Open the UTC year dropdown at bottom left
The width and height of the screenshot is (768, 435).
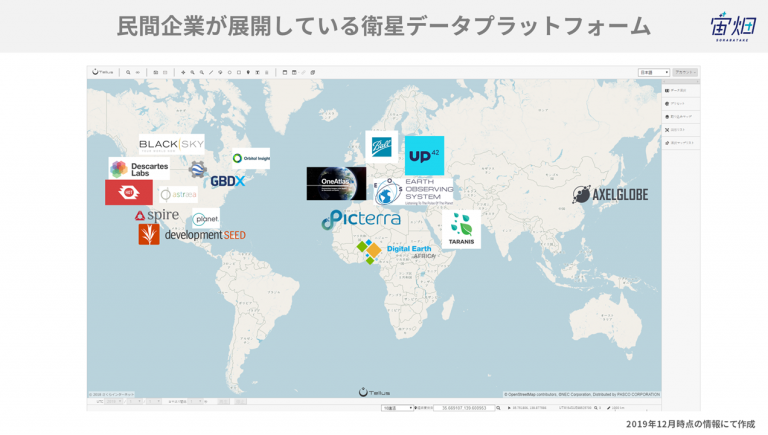113,402
